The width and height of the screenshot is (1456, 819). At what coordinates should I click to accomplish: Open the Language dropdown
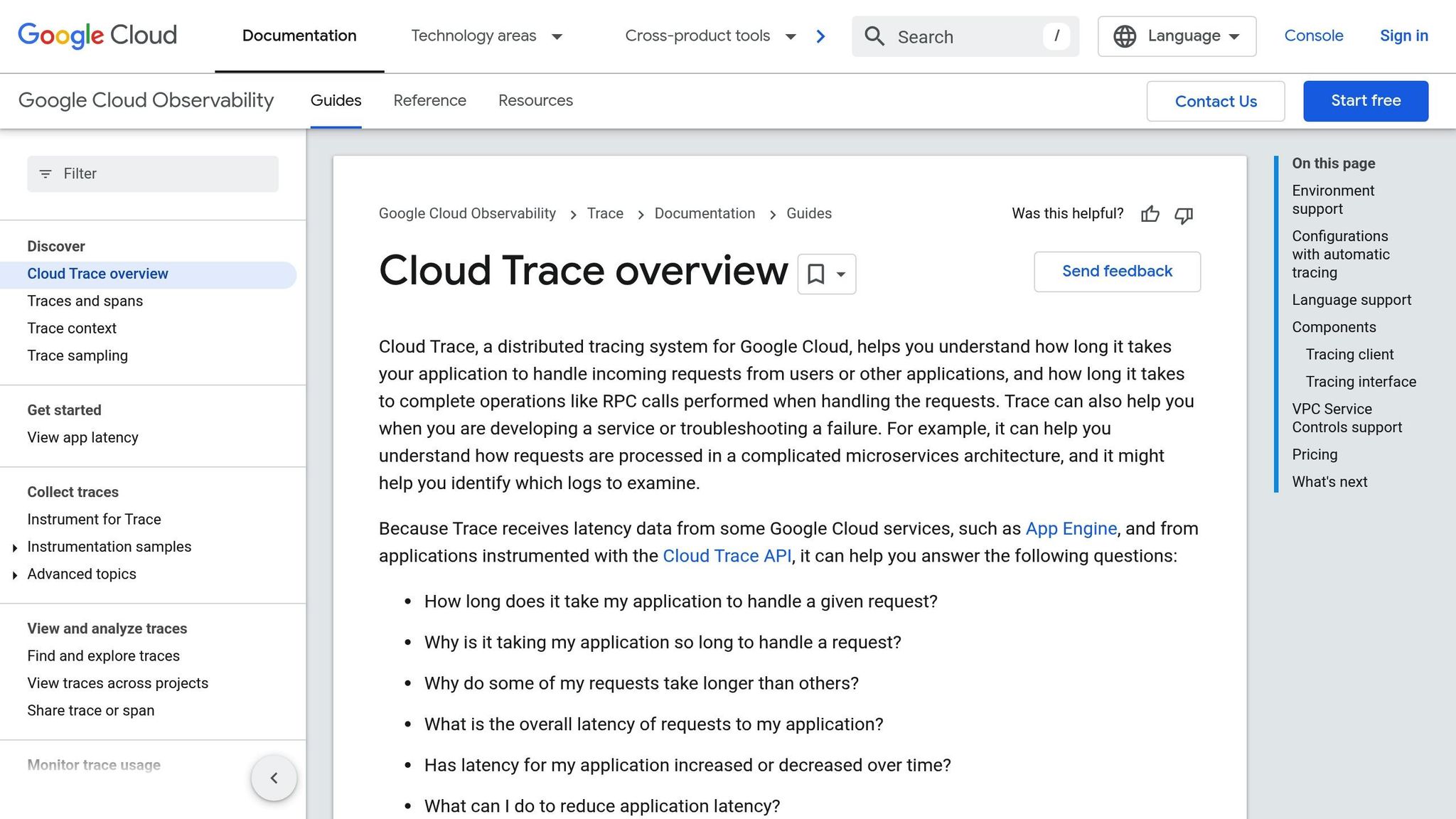point(1177,36)
